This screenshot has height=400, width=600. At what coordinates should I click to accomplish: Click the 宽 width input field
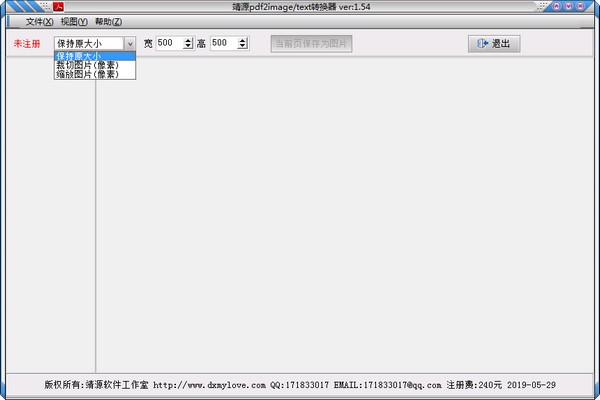pyautogui.click(x=169, y=44)
